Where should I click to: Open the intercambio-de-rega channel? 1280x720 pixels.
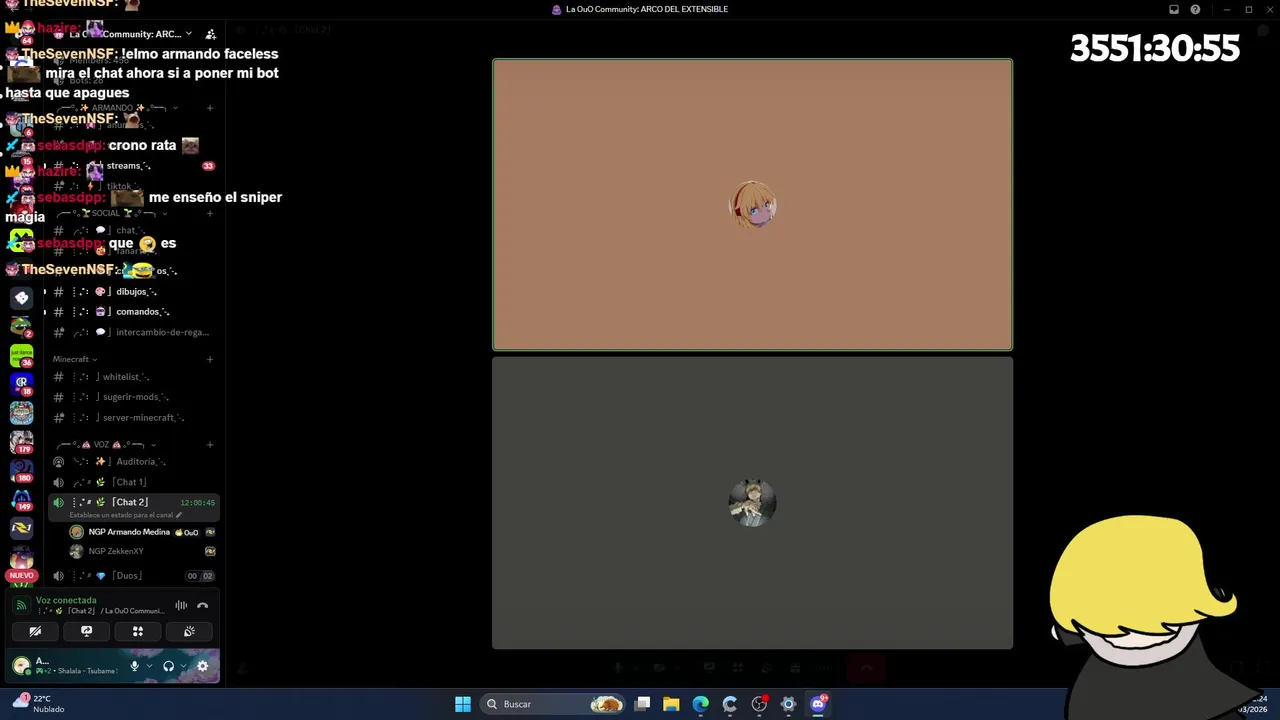pyautogui.click(x=133, y=332)
